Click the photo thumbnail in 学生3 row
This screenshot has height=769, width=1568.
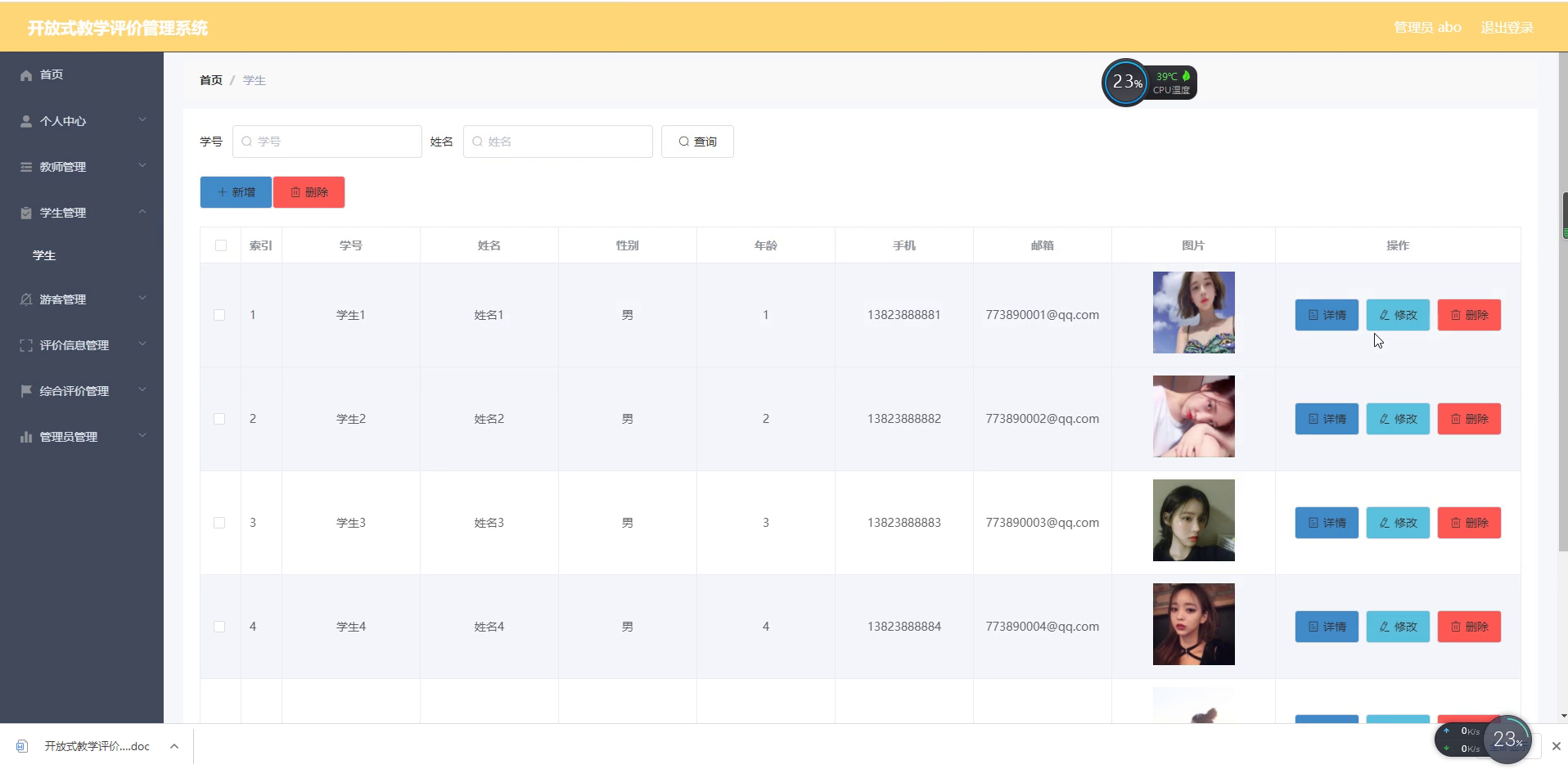(1194, 520)
